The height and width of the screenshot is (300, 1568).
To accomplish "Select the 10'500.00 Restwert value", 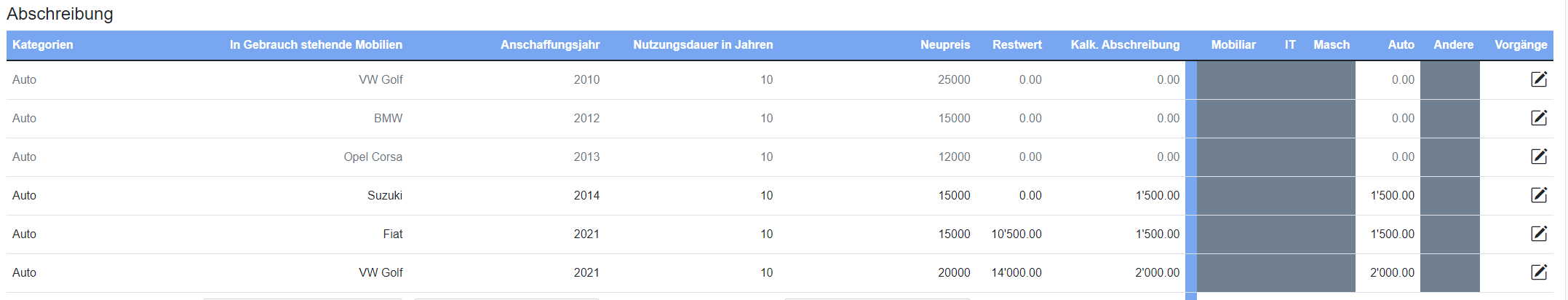I will click(1016, 234).
